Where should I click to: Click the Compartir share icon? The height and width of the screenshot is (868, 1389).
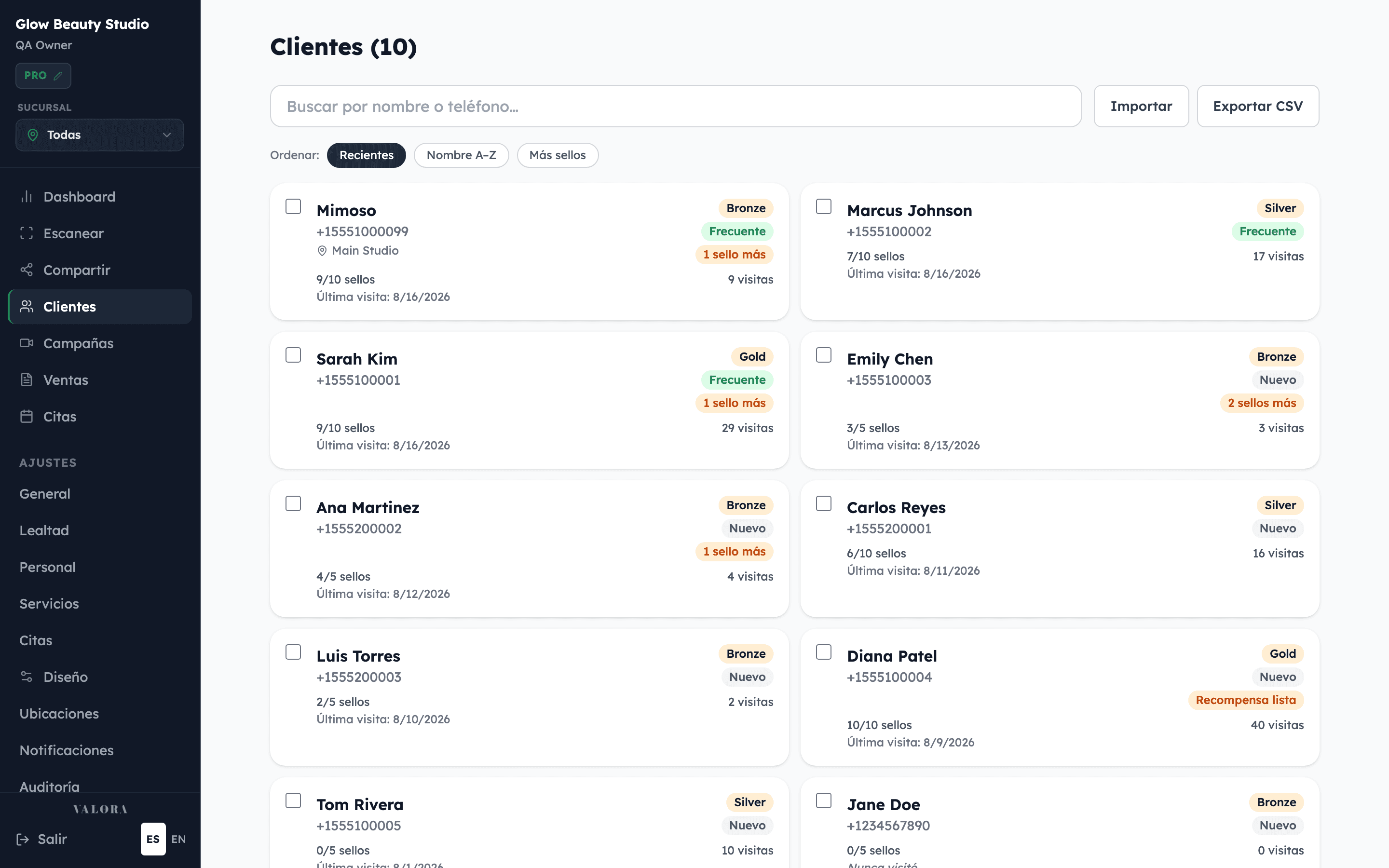[x=27, y=270]
